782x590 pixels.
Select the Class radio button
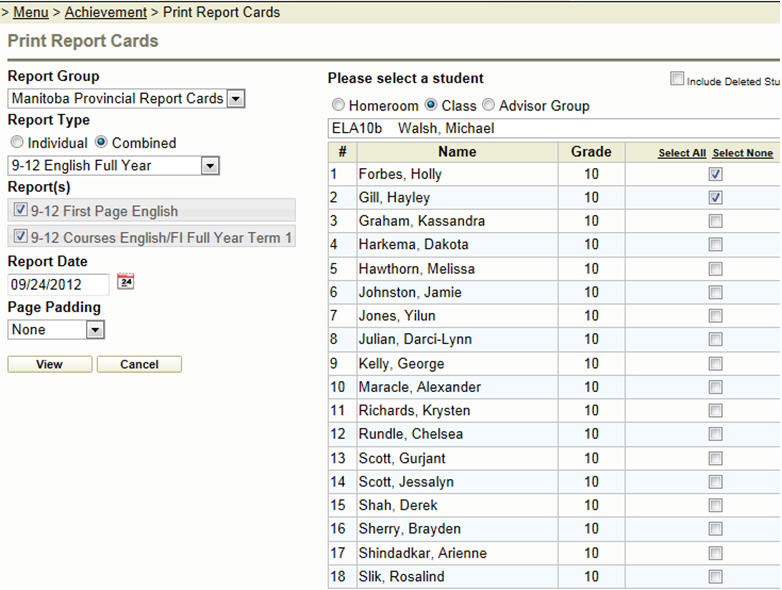click(431, 105)
